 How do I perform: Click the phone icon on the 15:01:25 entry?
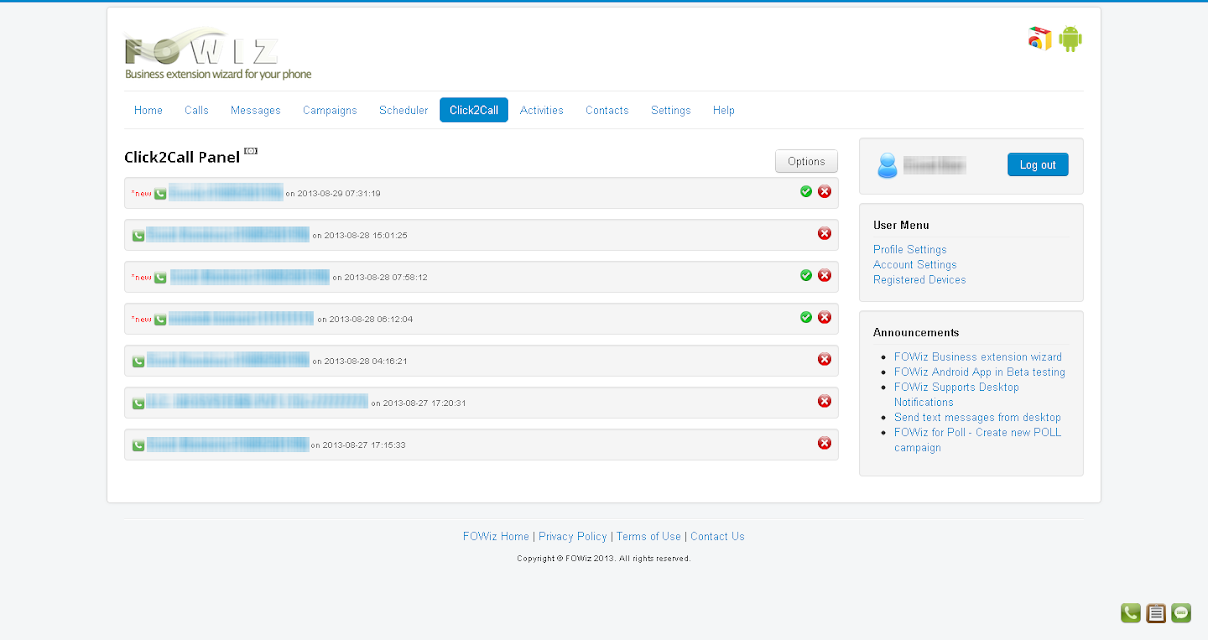pos(138,236)
